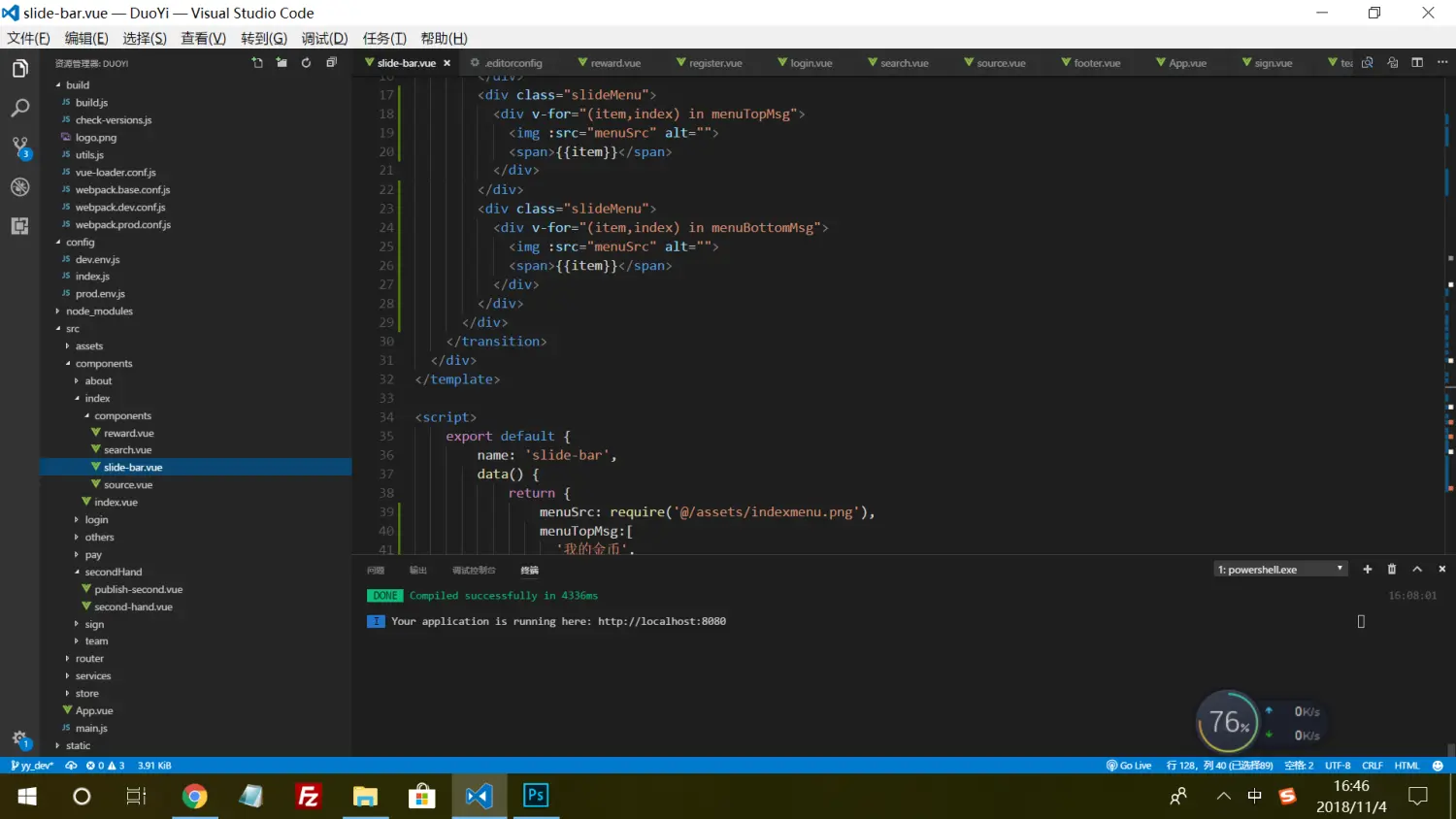This screenshot has height=819, width=1456.
Task: Change language mode HTML in status bar
Action: [x=1406, y=766]
